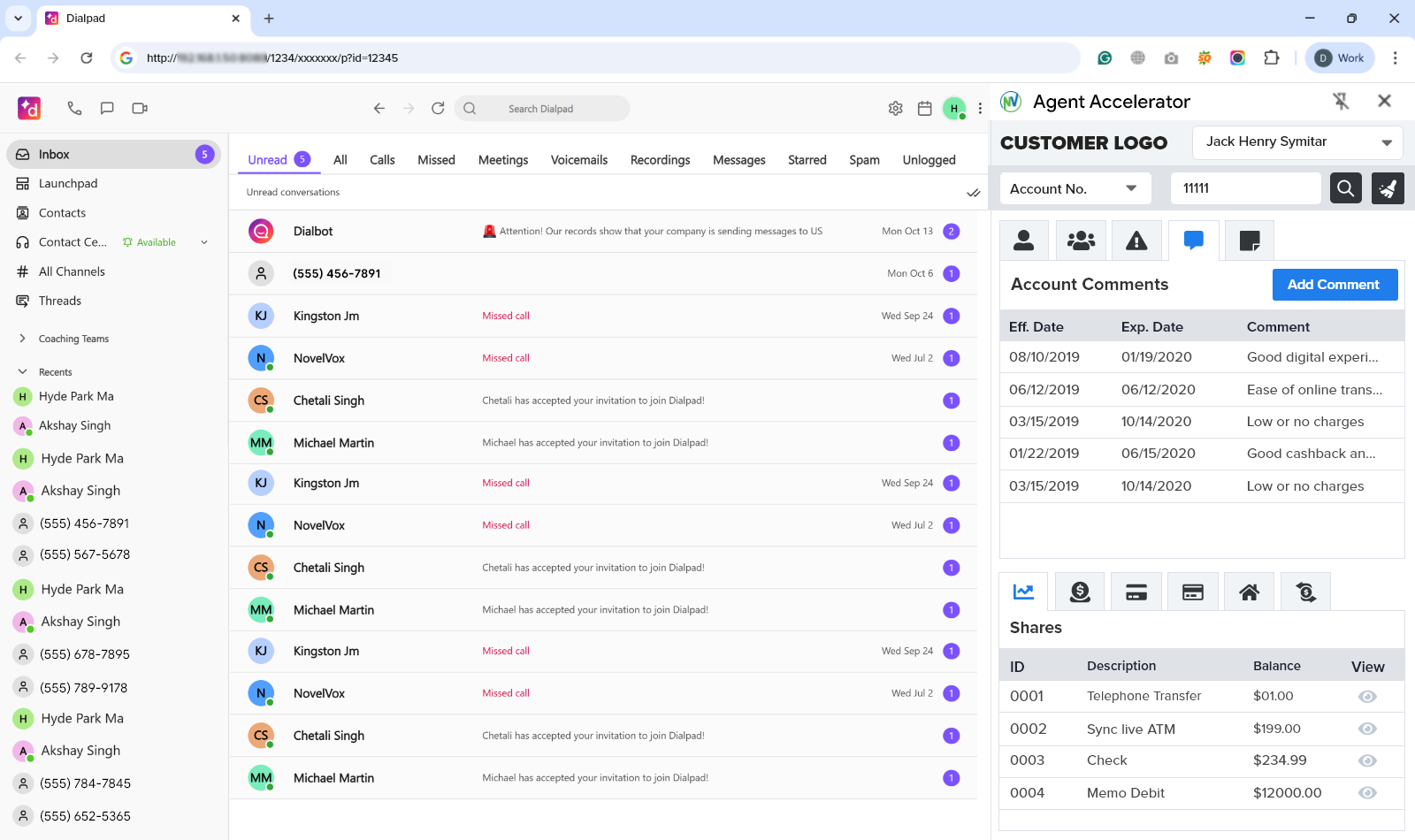Open the phone dialer icon
The height and width of the screenshot is (840, 1415).
(74, 108)
